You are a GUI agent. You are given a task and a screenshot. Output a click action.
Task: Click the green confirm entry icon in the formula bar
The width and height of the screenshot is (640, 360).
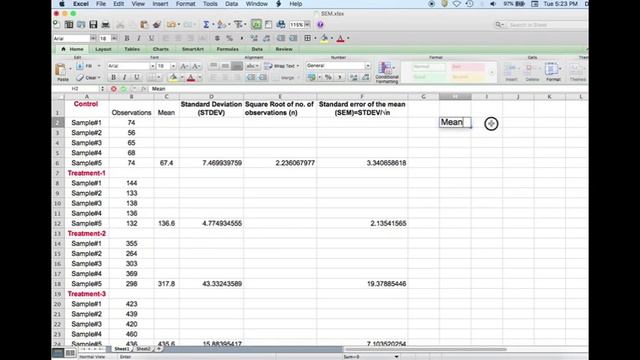pos(123,89)
